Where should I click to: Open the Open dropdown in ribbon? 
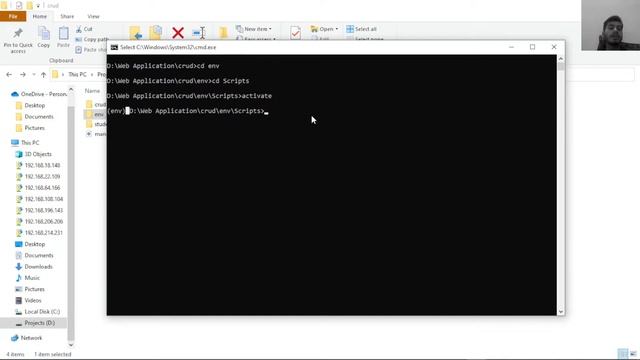tap(324, 29)
